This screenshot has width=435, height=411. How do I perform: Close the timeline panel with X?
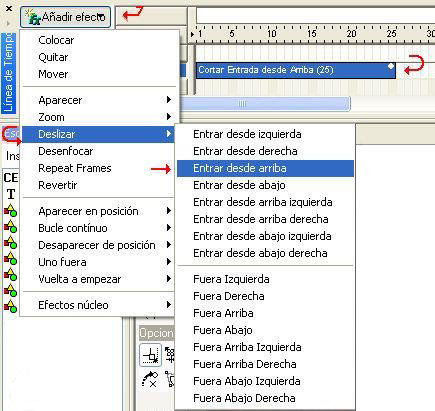click(x=9, y=9)
